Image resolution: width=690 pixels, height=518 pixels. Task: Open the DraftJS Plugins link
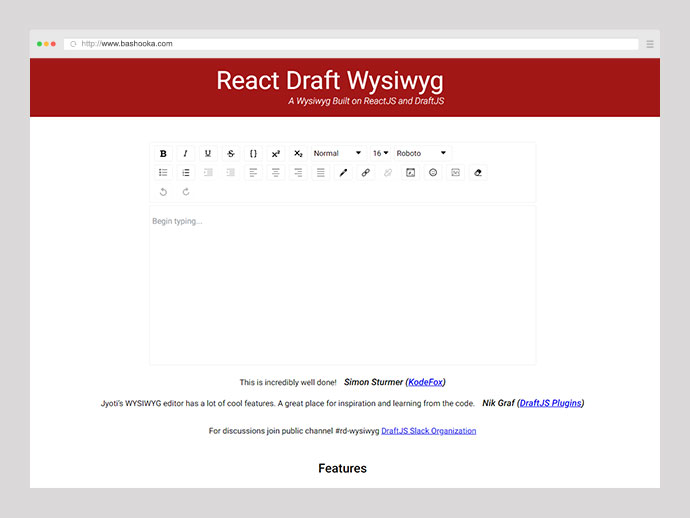coord(551,403)
